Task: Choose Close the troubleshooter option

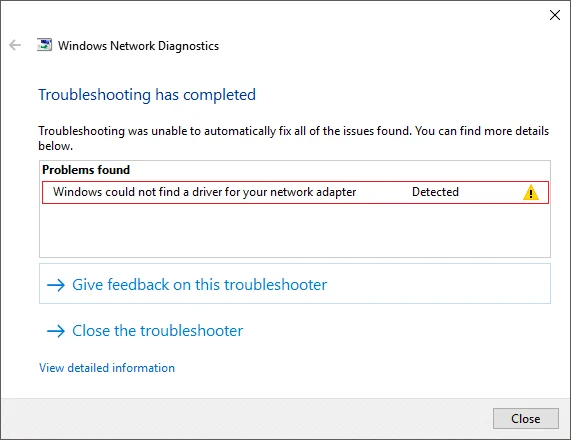Action: coord(157,331)
